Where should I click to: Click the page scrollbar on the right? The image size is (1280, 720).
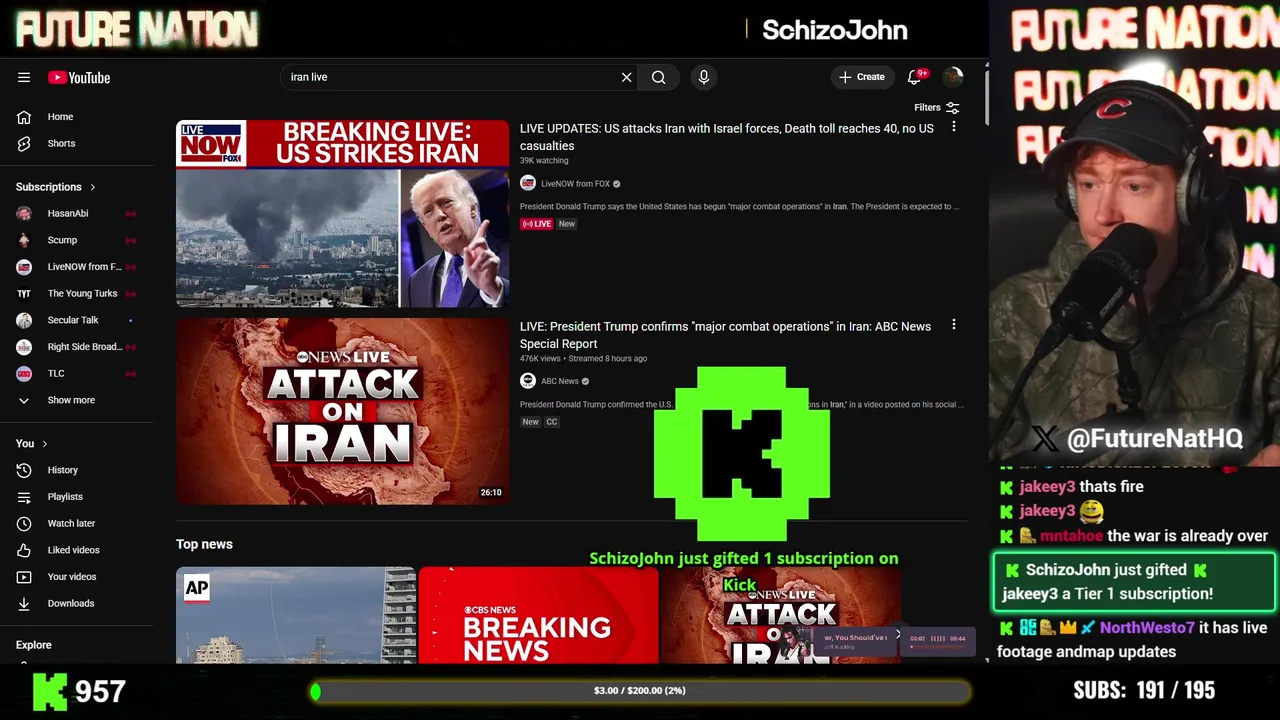986,95
